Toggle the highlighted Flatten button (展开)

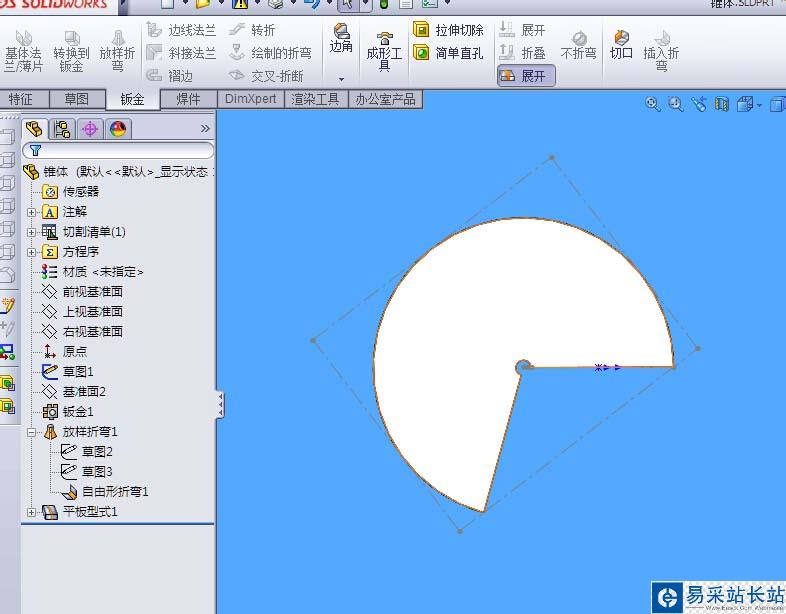click(x=526, y=76)
